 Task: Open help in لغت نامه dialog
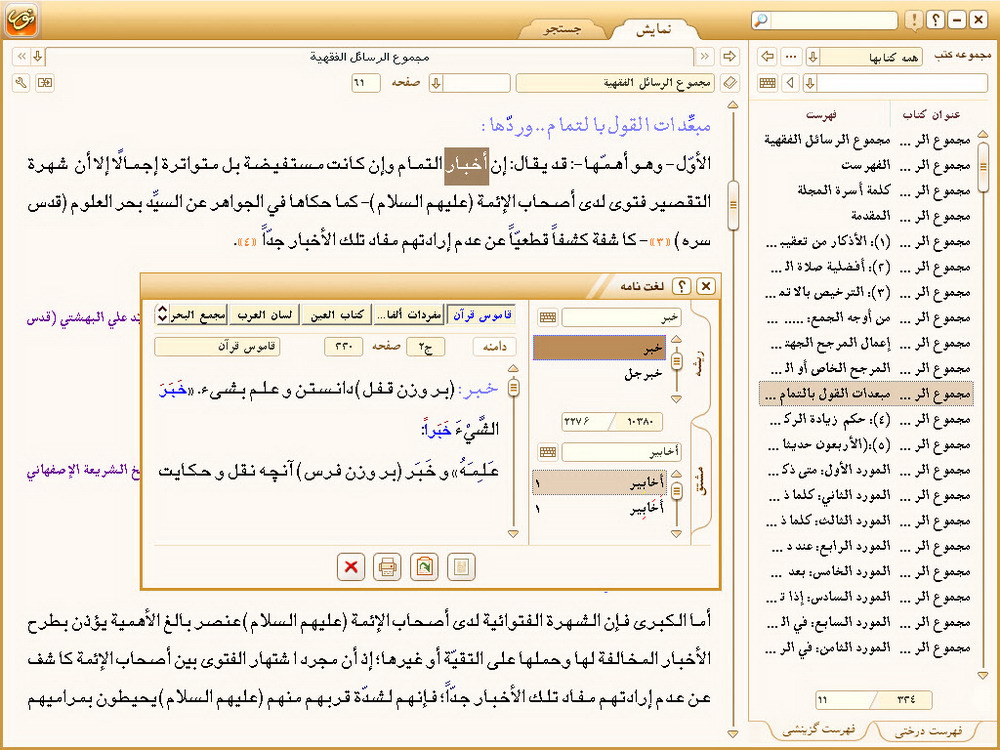tap(682, 286)
